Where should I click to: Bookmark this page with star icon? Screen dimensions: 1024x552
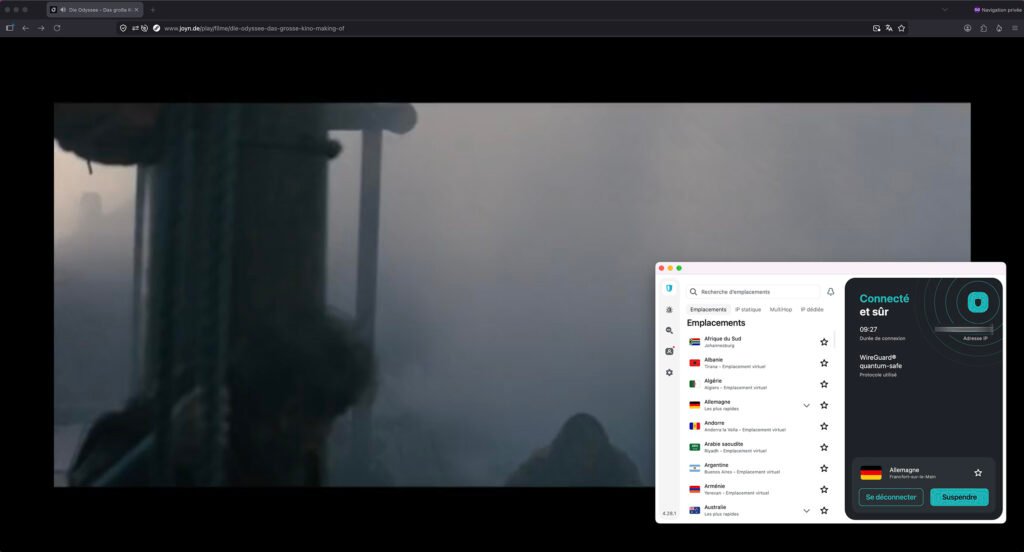901,28
